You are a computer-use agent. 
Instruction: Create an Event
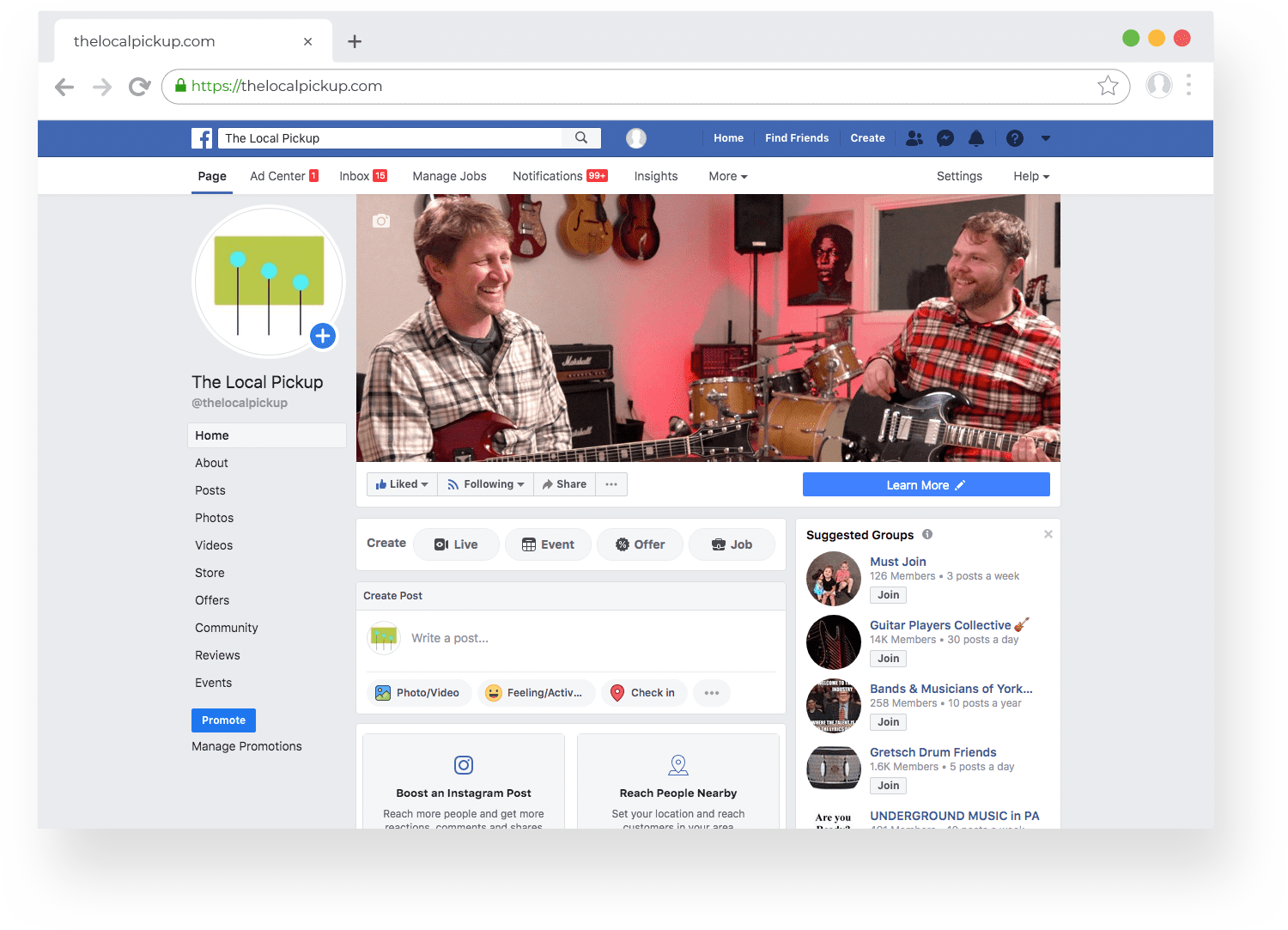pos(548,544)
